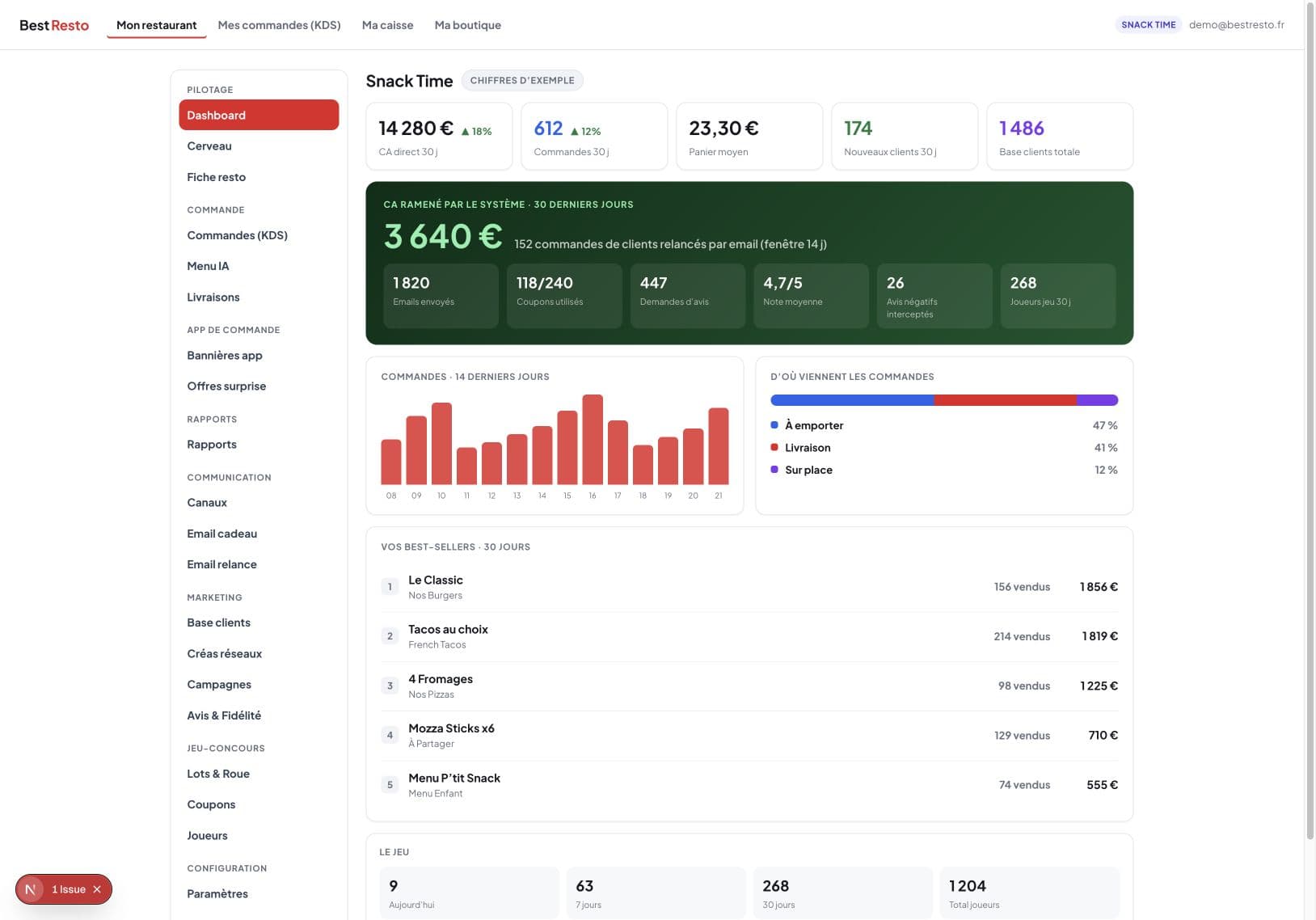Click the 1 204 Total joueurs tile

(1030, 893)
